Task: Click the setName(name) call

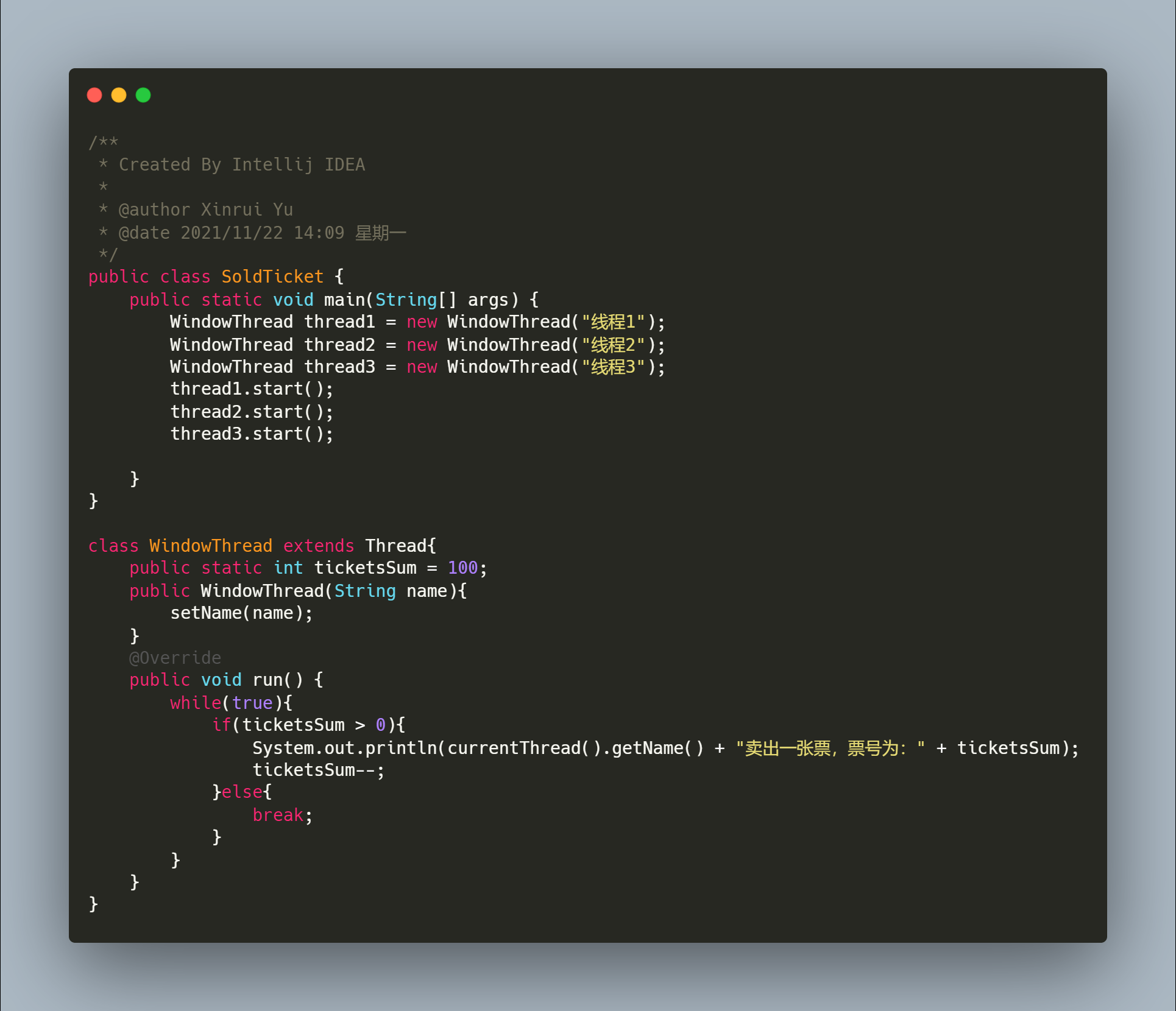Action: [241, 613]
